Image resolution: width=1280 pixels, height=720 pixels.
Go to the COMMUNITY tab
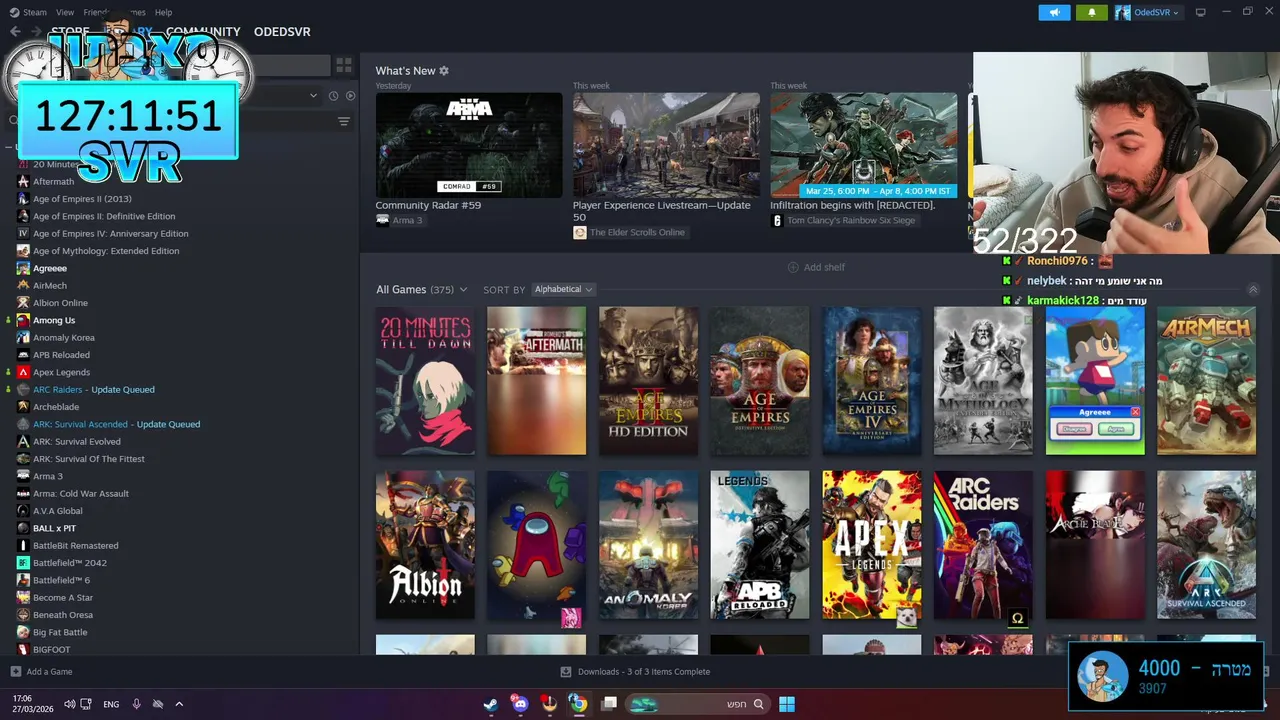click(203, 32)
